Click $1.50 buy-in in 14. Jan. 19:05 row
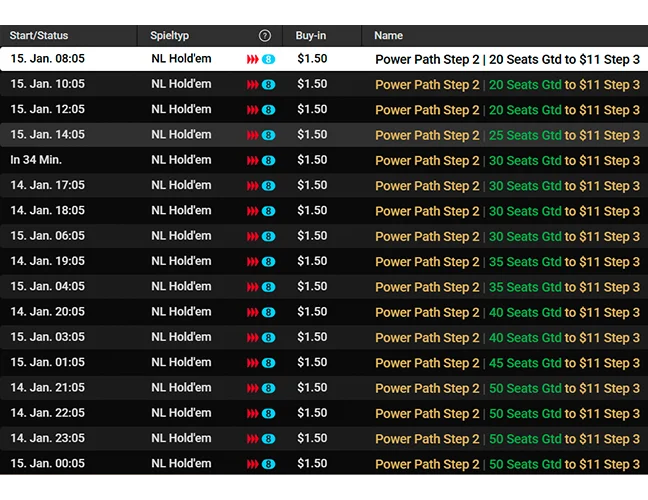Viewport: 648px width, 500px height. point(312,262)
